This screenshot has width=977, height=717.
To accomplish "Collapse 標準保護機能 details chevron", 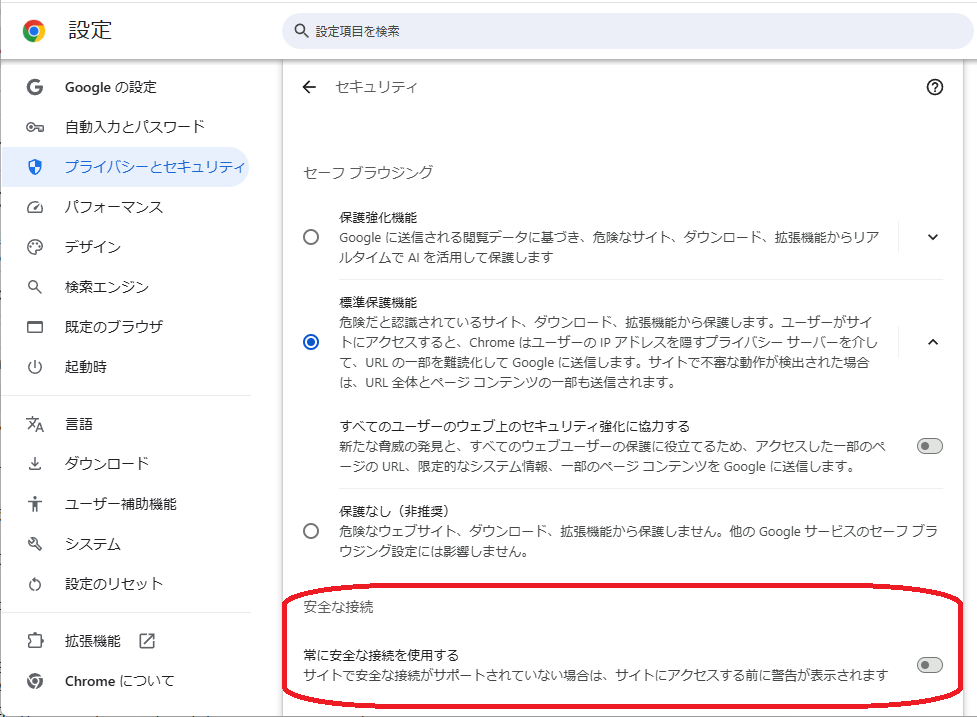I will tap(933, 342).
